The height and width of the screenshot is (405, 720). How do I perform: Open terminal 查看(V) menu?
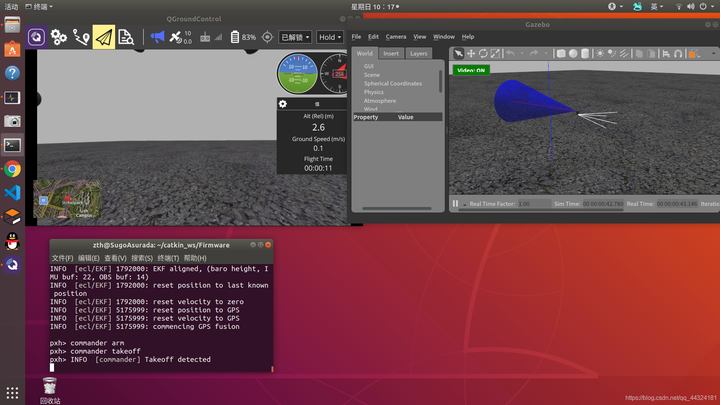tap(115, 258)
